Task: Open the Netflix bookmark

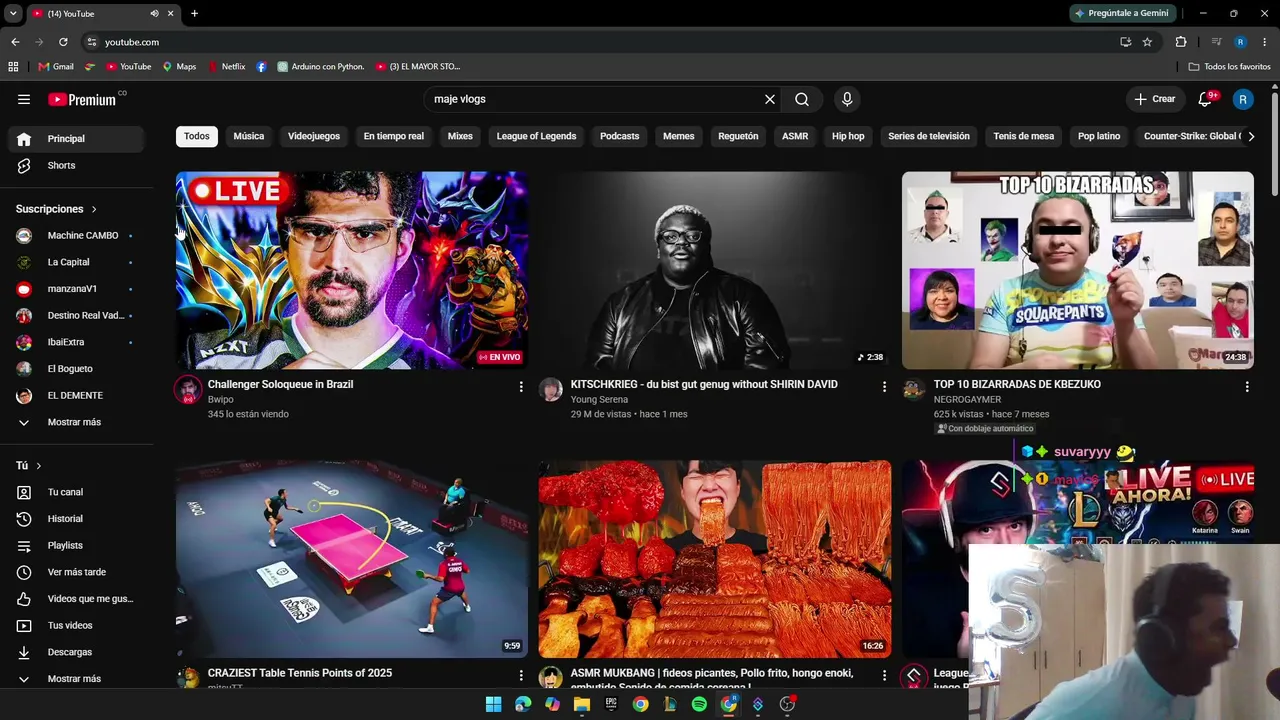Action: click(227, 67)
